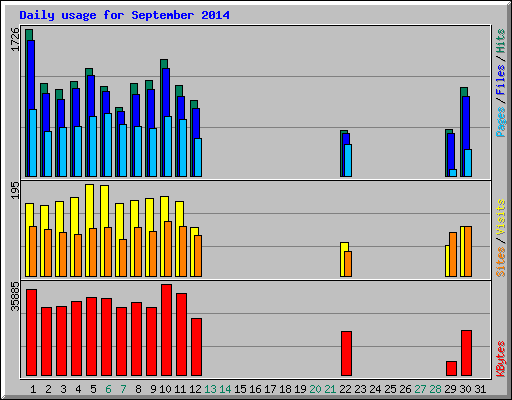The image size is (512, 400).
Task: Click the day 10 orange sites bar
Action: [x=168, y=249]
